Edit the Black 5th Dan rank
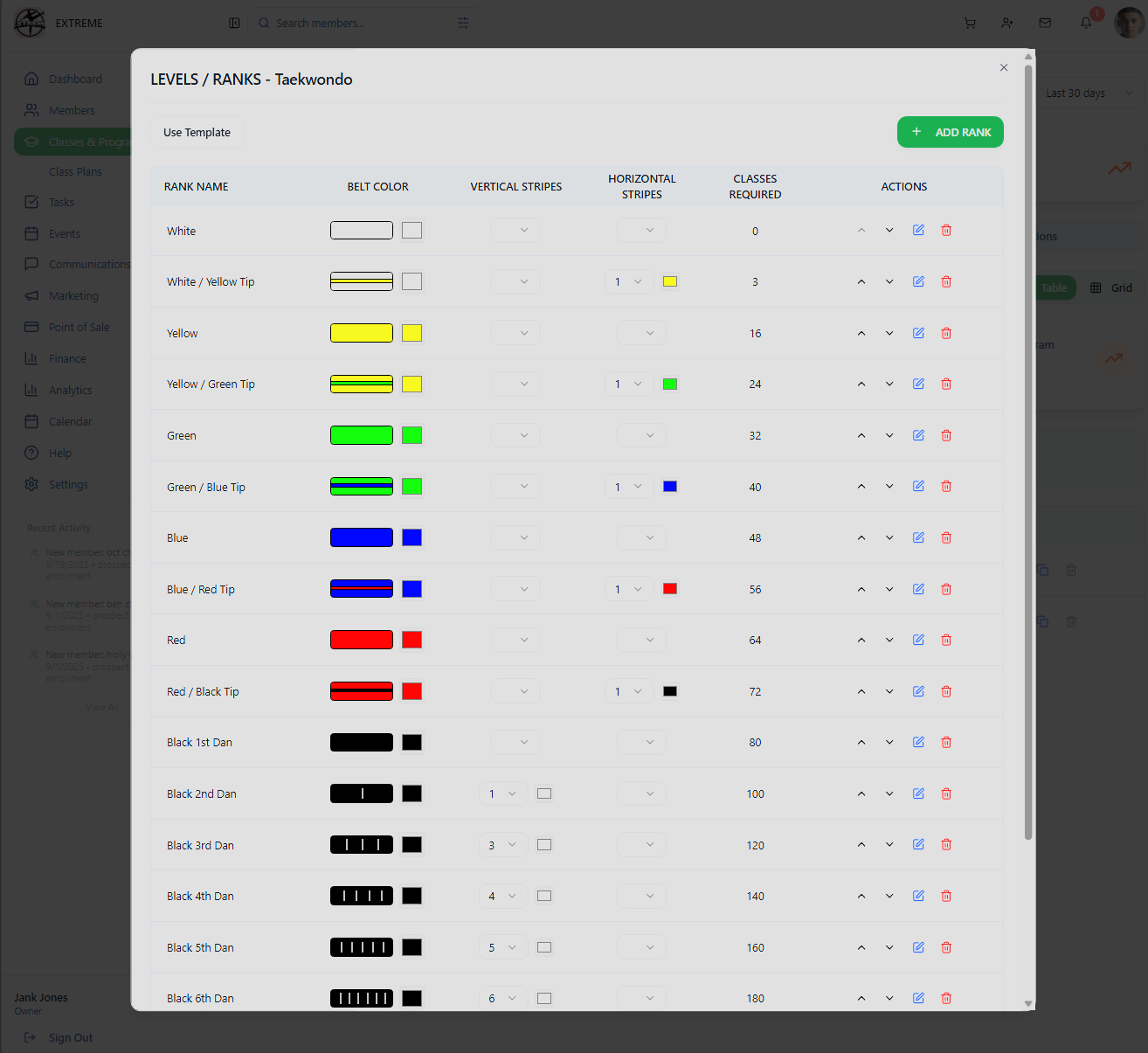The height and width of the screenshot is (1053, 1148). pyautogui.click(x=918, y=947)
